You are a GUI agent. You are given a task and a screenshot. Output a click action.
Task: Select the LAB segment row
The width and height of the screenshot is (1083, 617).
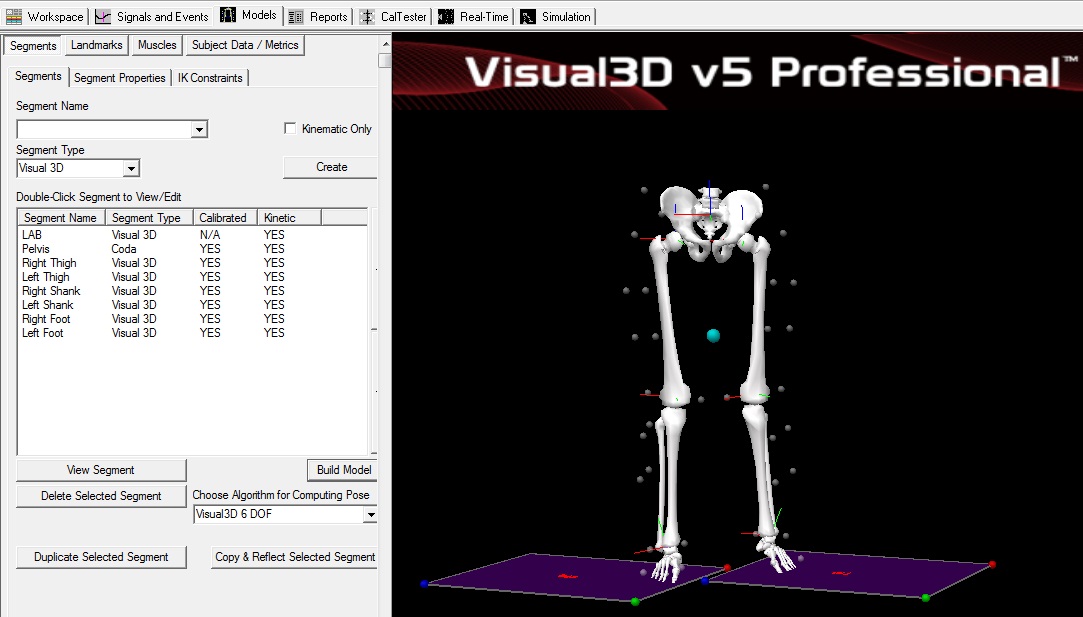coord(192,235)
